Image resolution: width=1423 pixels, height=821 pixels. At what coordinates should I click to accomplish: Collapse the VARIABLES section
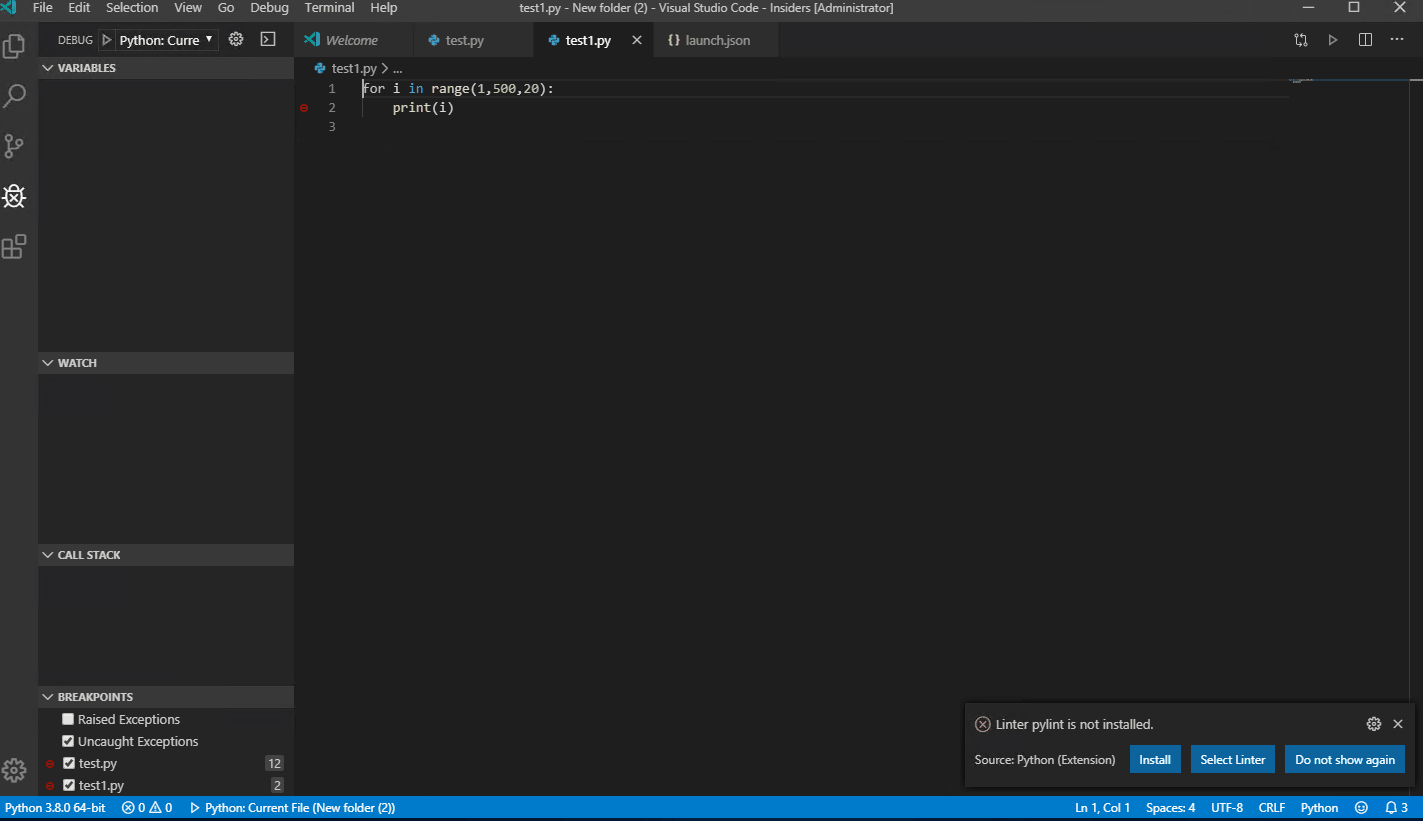click(166, 68)
